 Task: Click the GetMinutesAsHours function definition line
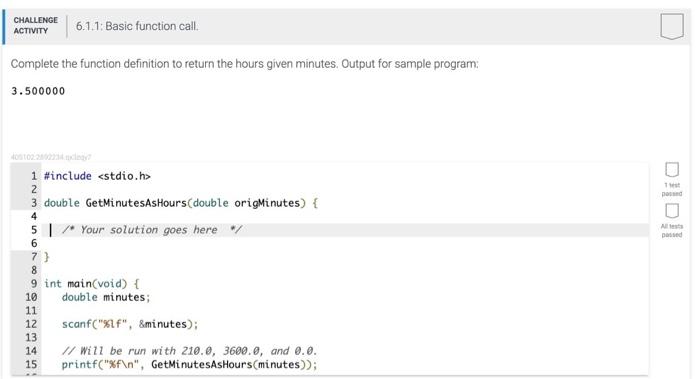tap(181, 203)
